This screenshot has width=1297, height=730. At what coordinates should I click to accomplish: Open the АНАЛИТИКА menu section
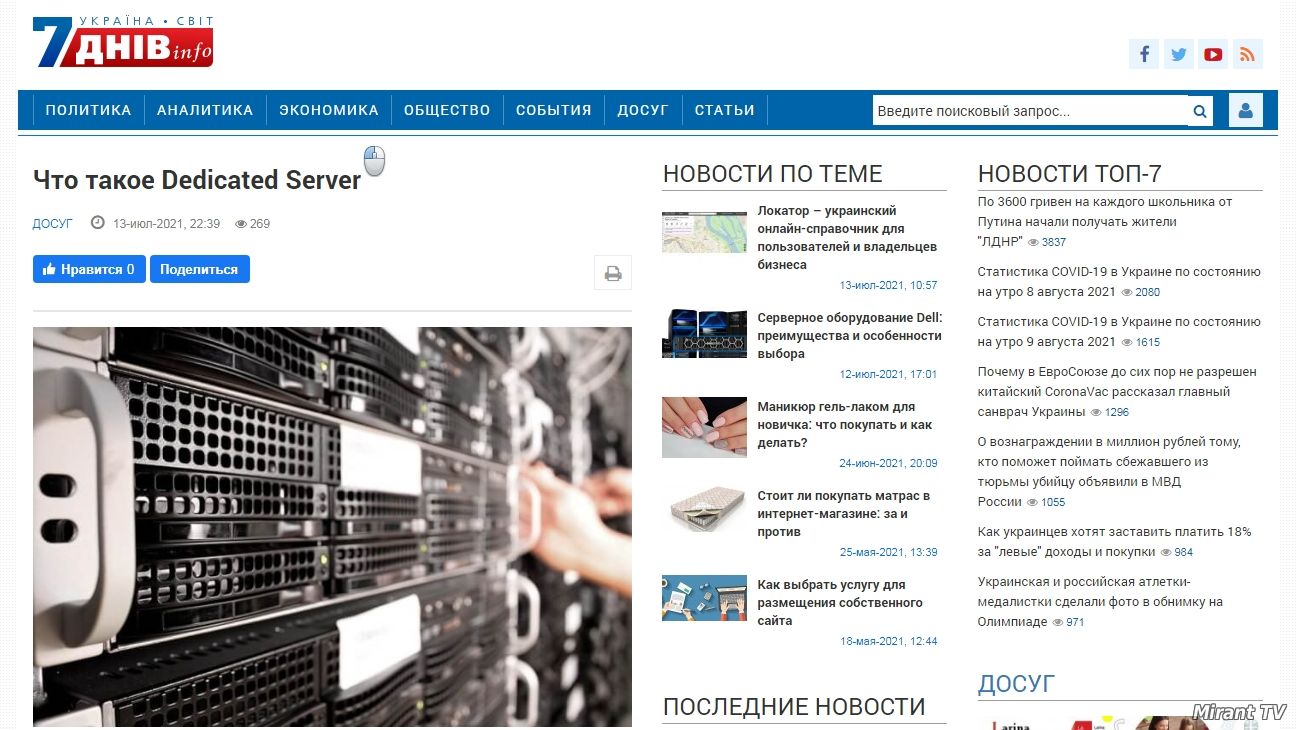[205, 110]
